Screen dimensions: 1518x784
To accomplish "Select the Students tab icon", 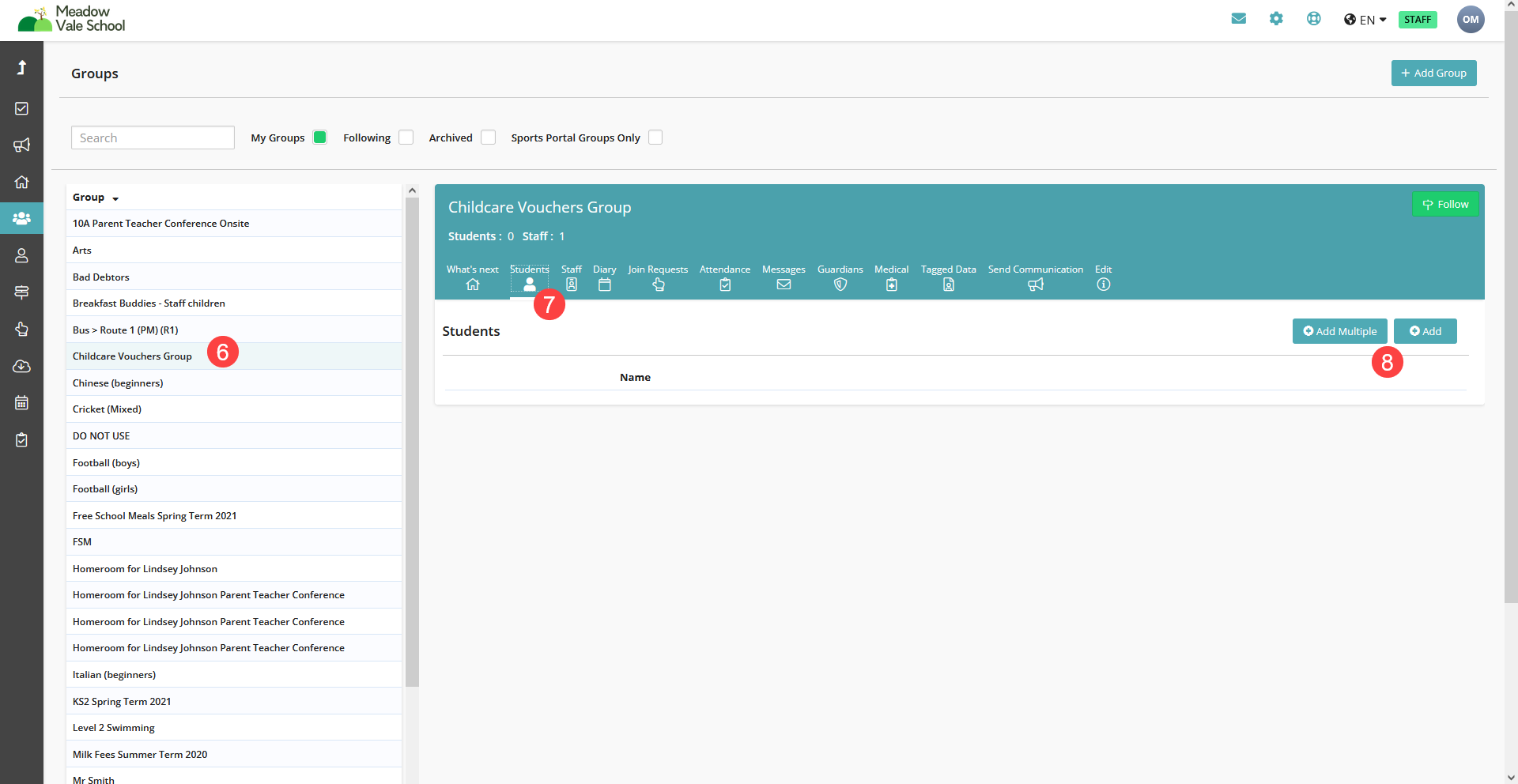I will [530, 285].
